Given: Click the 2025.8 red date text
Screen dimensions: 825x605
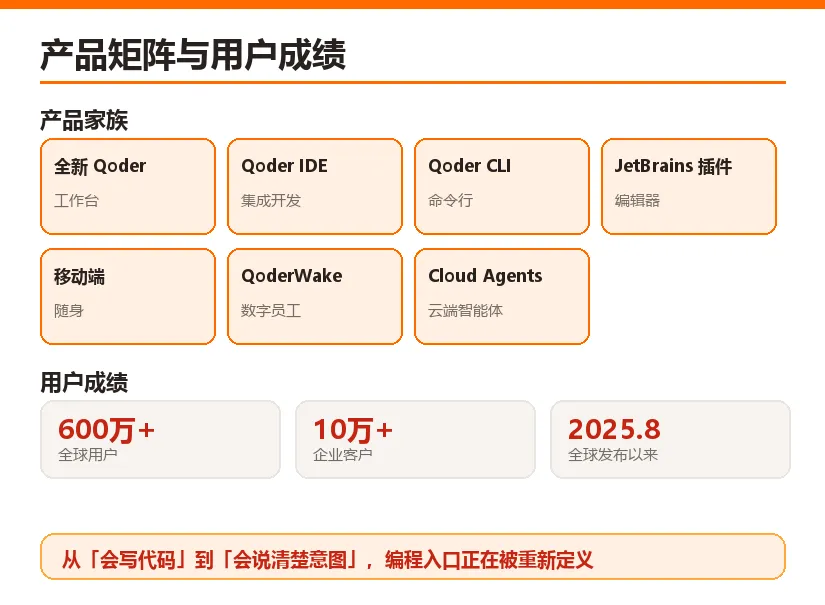Looking at the screenshot, I should (614, 429).
